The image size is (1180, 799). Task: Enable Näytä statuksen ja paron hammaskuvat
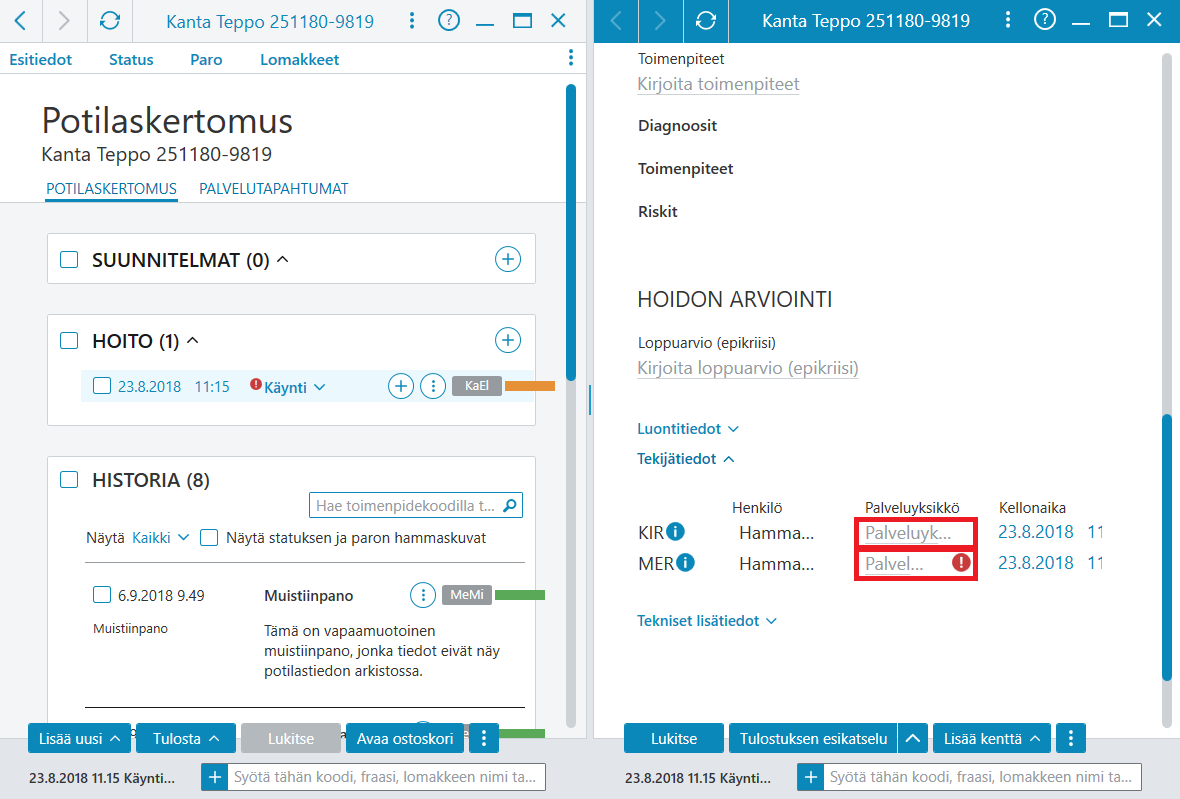[209, 538]
